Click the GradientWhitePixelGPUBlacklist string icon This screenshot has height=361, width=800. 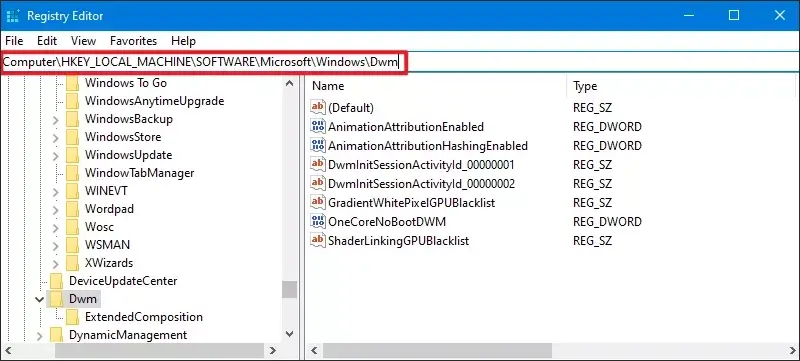pos(318,202)
